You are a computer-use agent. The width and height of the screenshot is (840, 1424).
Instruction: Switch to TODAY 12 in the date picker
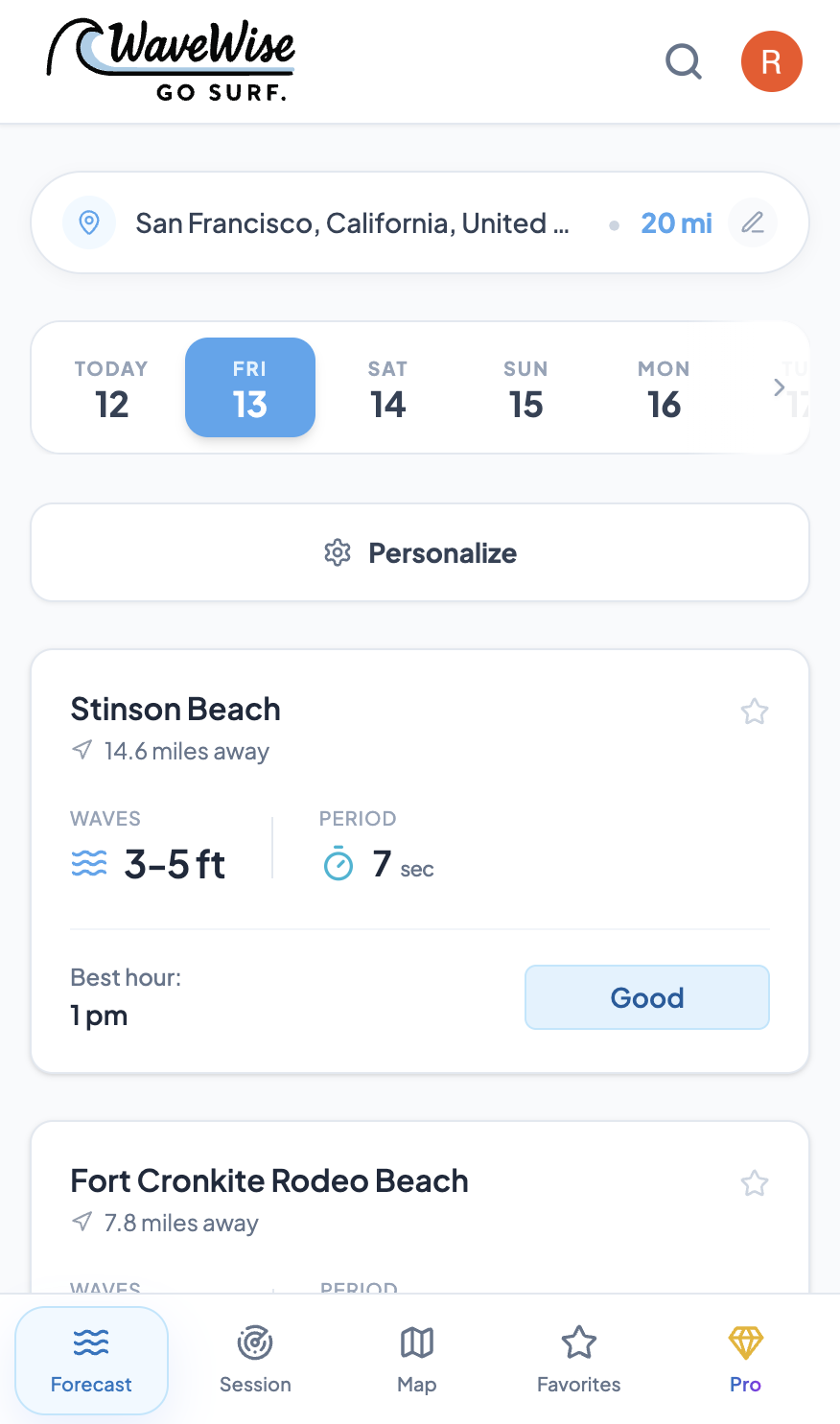coord(111,387)
